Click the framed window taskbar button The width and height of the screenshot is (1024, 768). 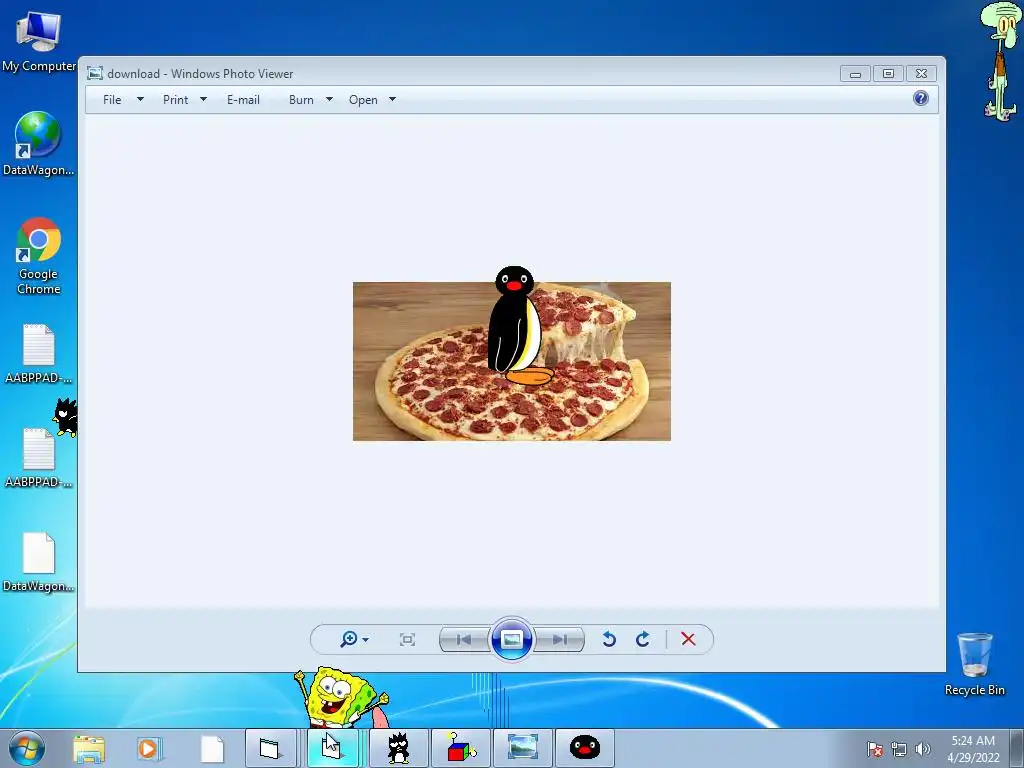(x=270, y=748)
